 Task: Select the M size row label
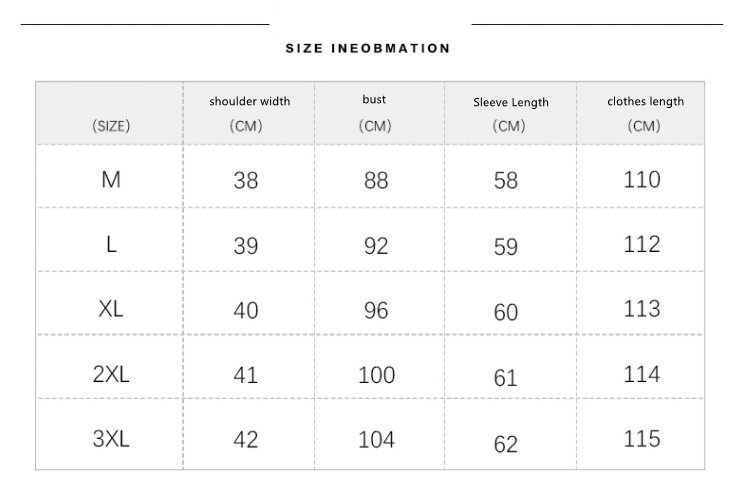coord(111,180)
